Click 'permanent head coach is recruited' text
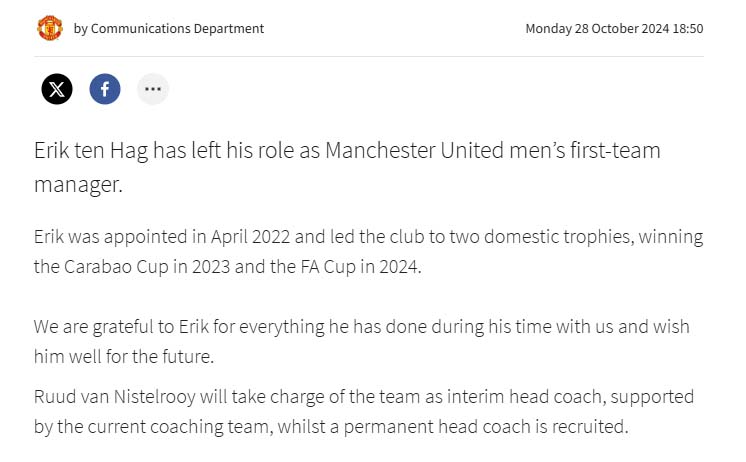This screenshot has width=746, height=462. coord(486,427)
